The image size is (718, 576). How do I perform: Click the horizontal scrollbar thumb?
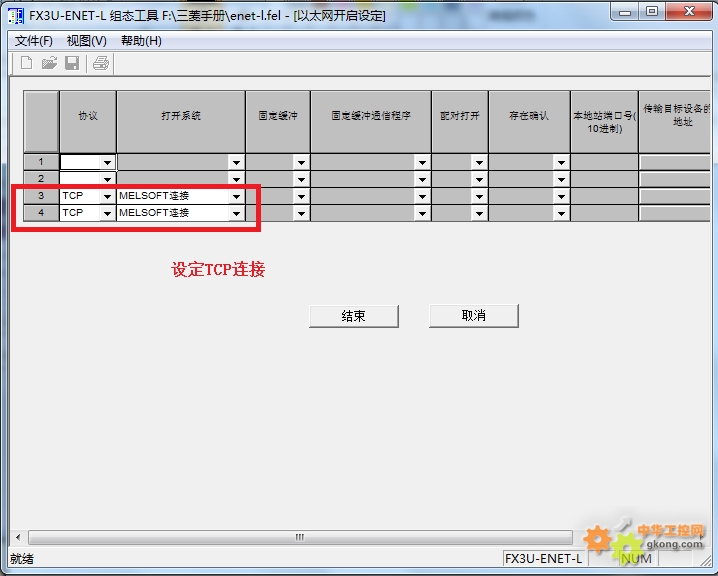300,537
